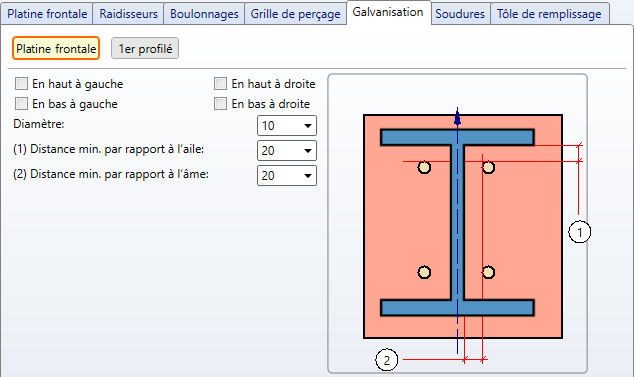The image size is (634, 377).
Task: Click the circled number 1 marker in diagram
Action: click(x=579, y=232)
